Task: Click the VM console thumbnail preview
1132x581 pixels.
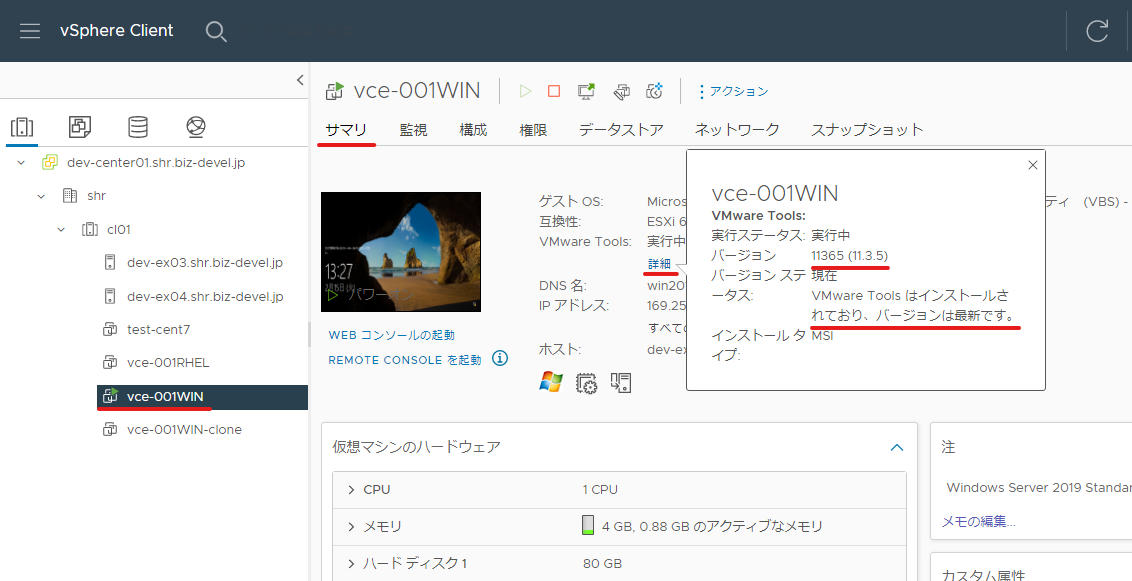Action: pos(401,252)
